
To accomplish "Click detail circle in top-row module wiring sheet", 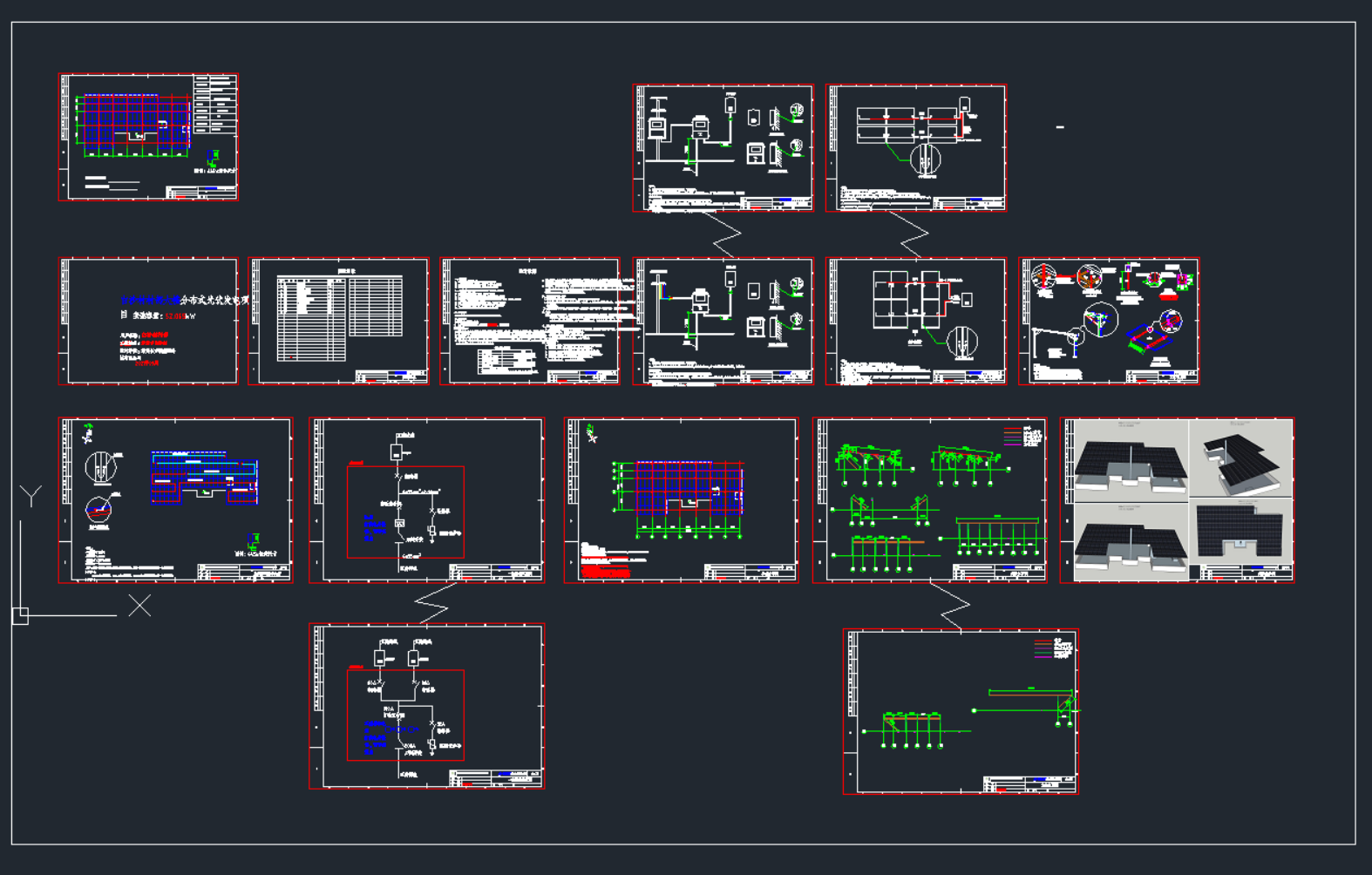I will [x=925, y=159].
